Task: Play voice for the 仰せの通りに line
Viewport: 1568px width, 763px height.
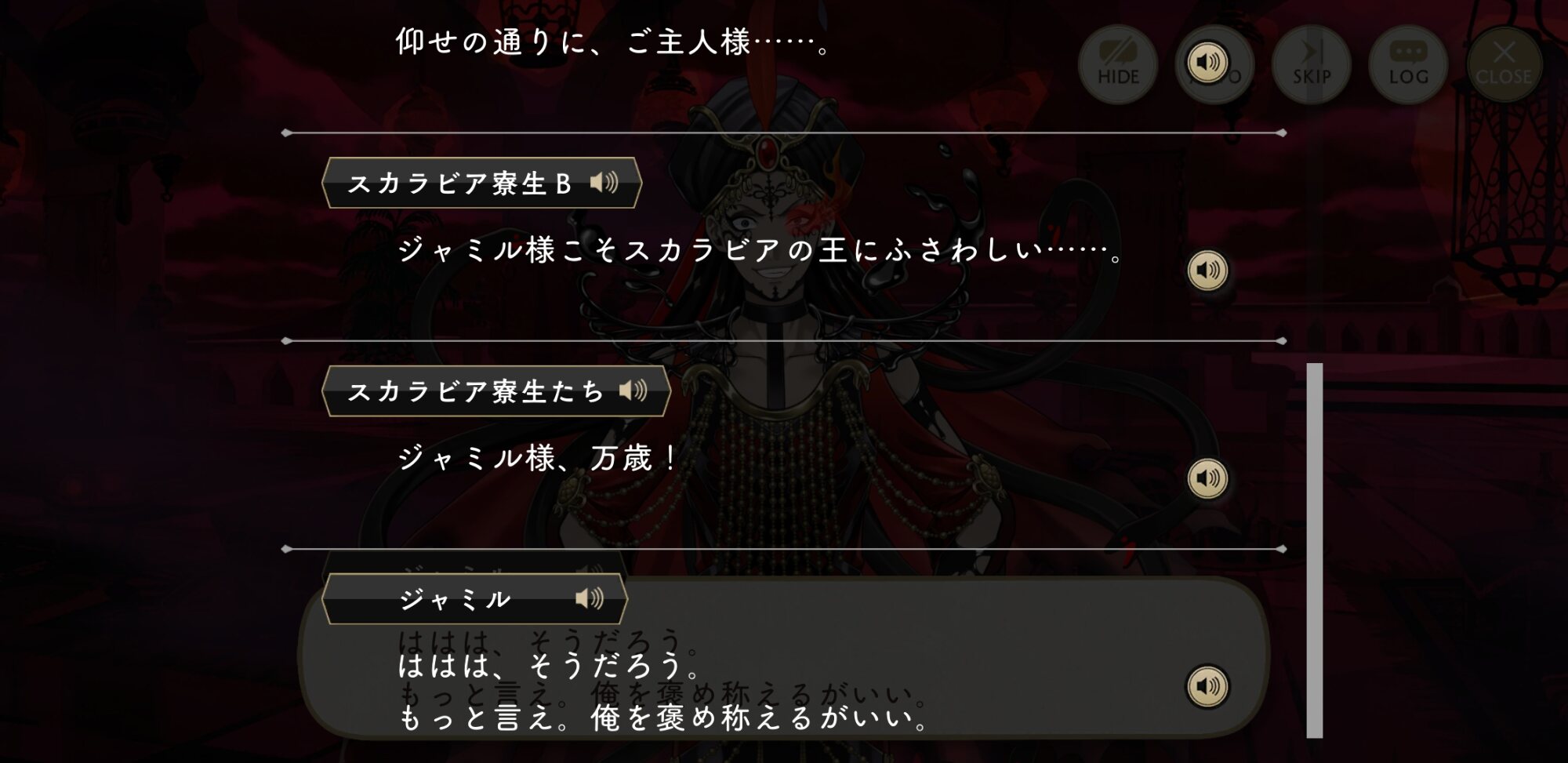Action: click(1207, 61)
